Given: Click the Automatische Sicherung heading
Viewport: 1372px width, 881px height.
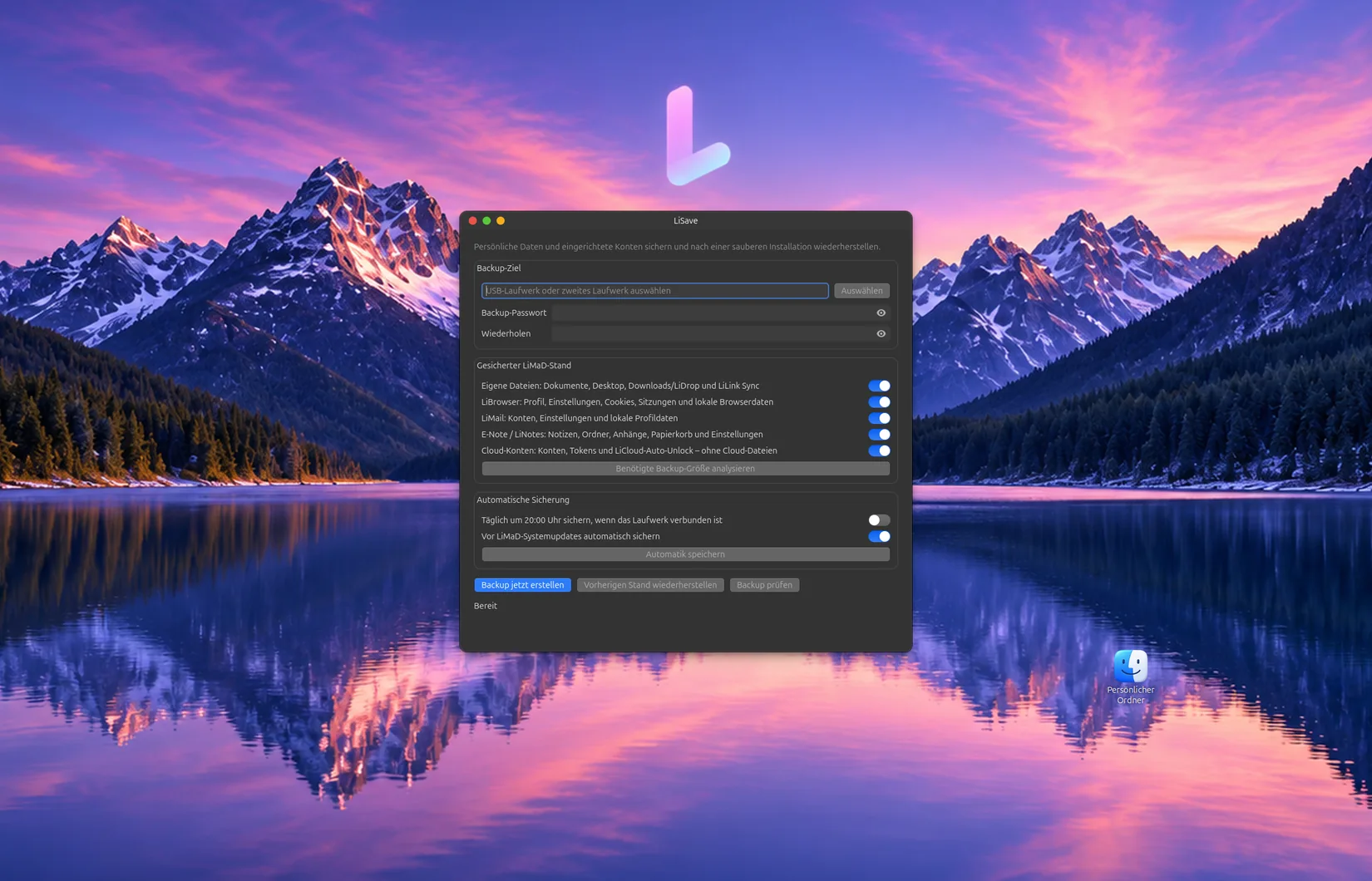Looking at the screenshot, I should coord(523,500).
